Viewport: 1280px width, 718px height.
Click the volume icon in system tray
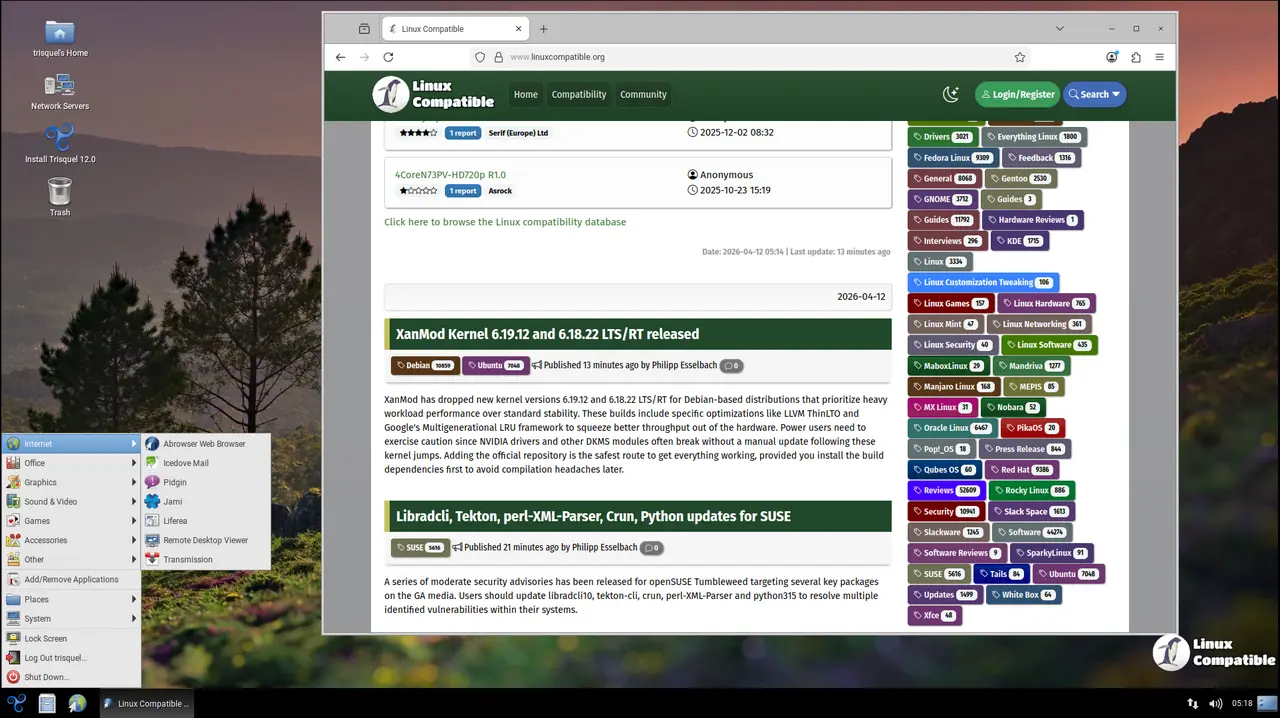click(1215, 704)
